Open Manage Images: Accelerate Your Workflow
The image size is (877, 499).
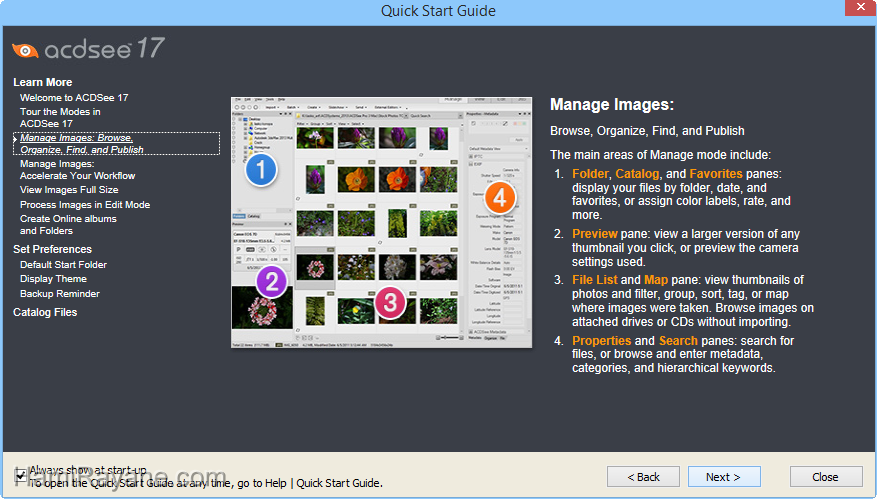click(78, 170)
